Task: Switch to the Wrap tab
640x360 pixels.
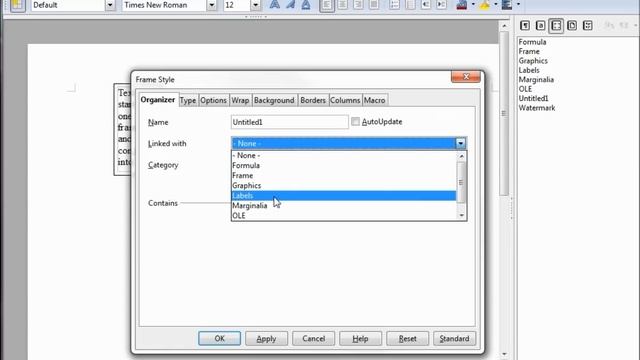Action: 240,100
